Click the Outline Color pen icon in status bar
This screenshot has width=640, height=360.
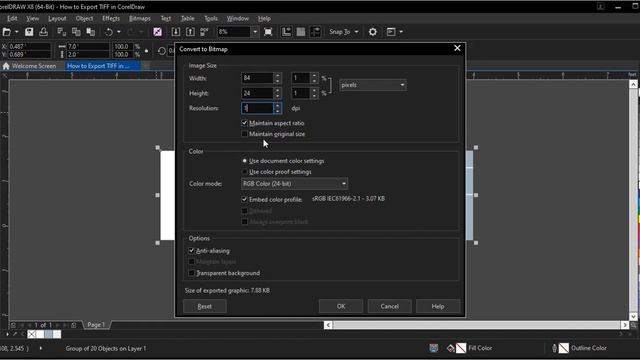tap(554, 348)
